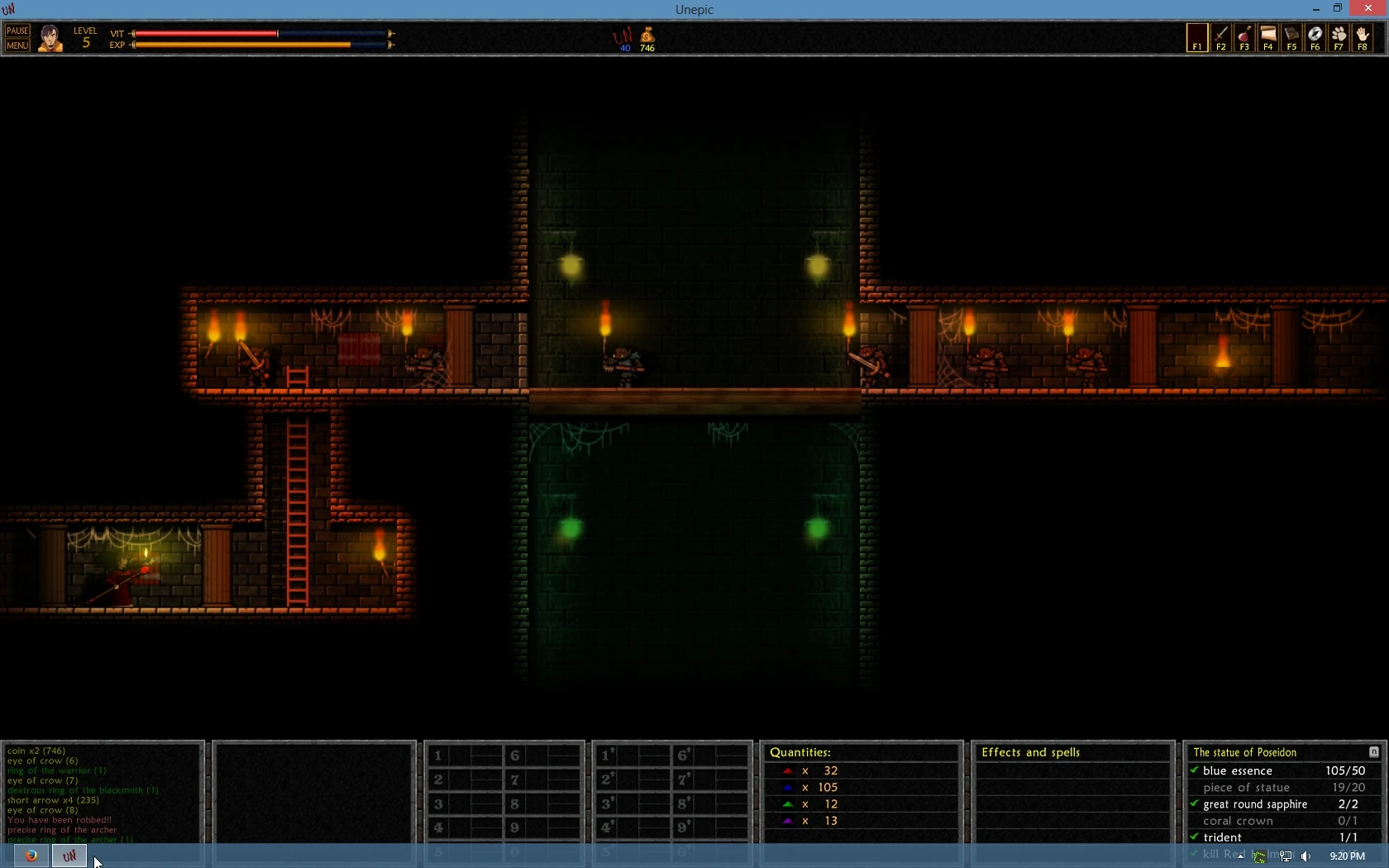Click the red essence triangle icon

787,770
